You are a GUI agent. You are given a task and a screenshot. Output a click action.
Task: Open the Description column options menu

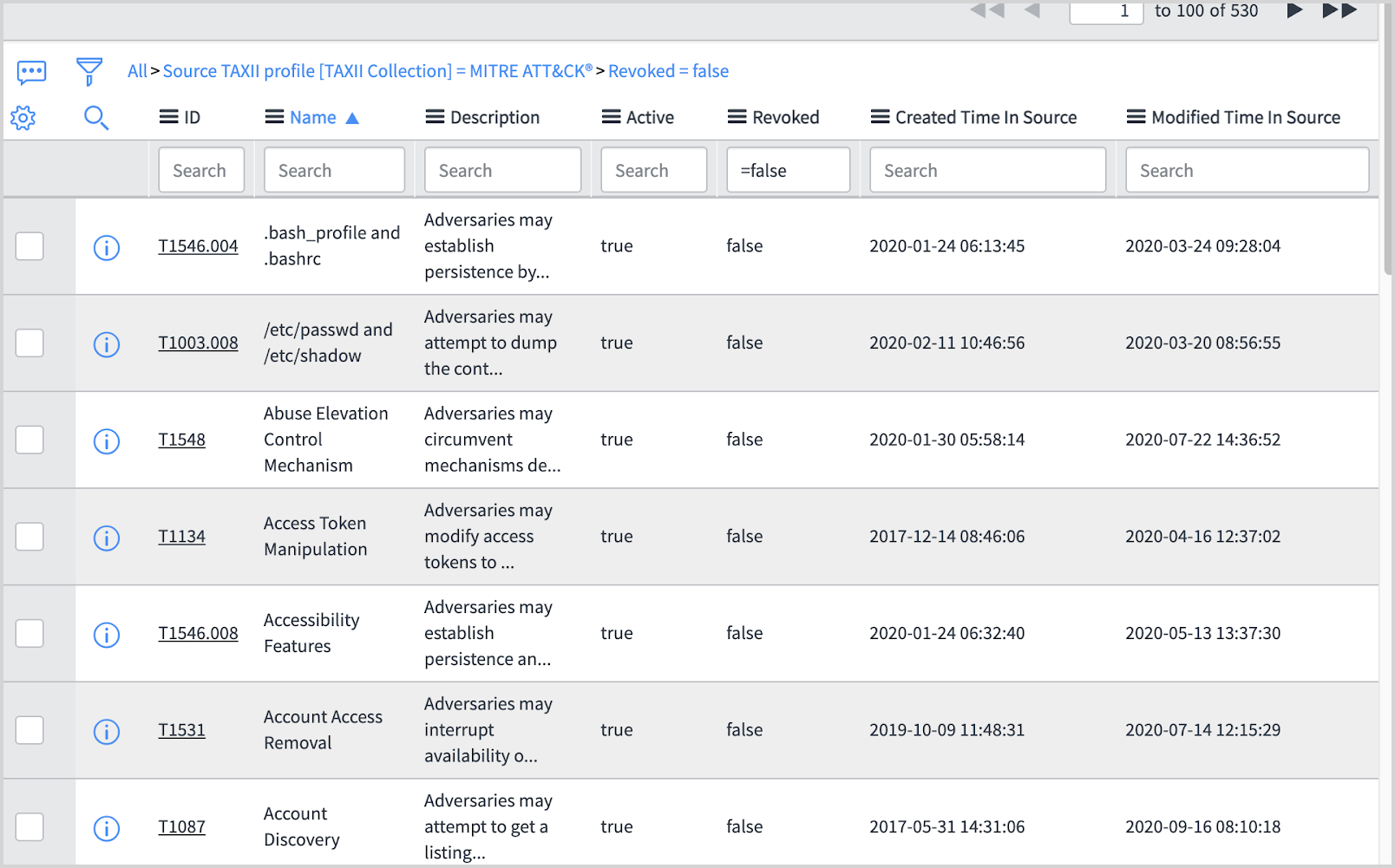coord(435,117)
